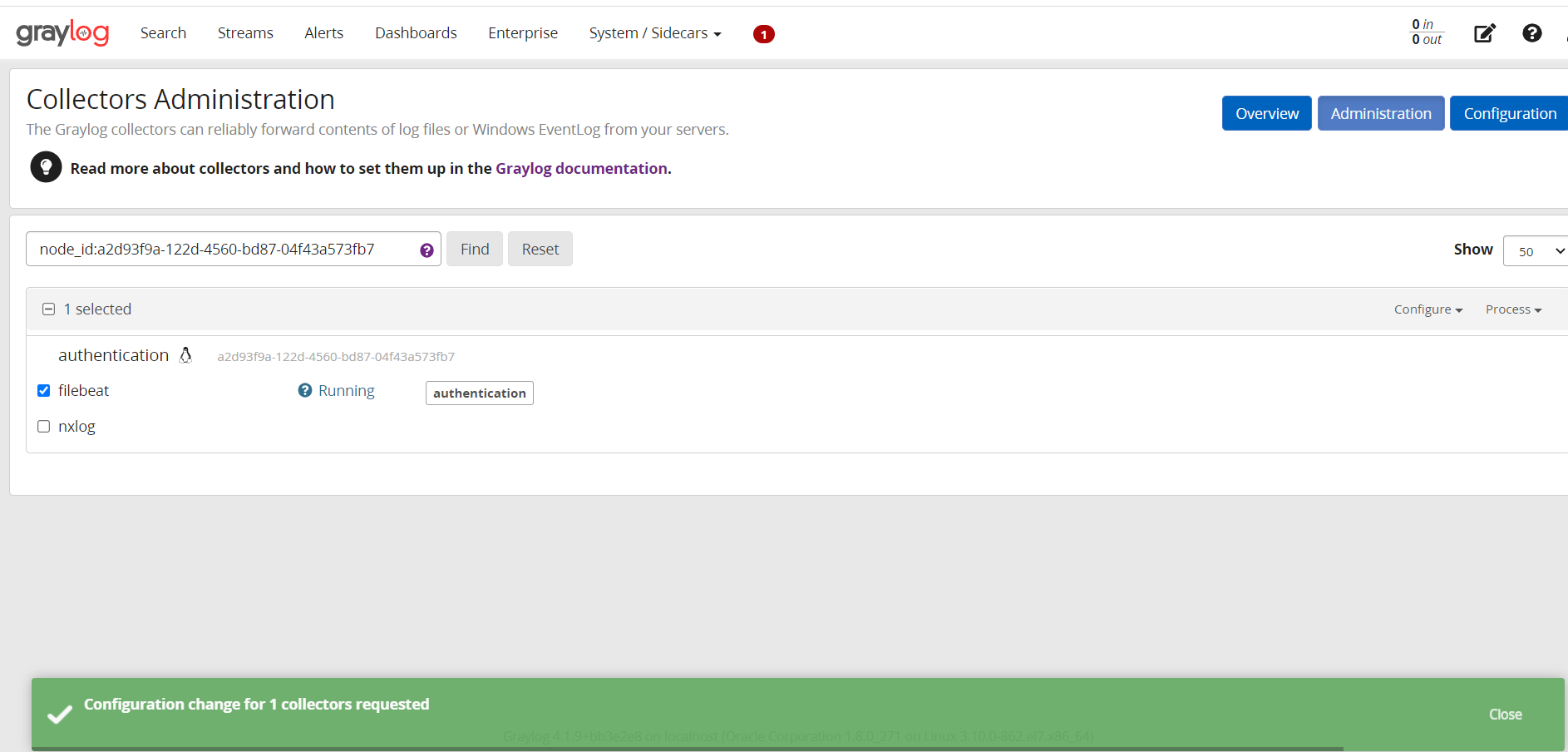Click the Reset button
This screenshot has height=752, width=1568.
pyautogui.click(x=540, y=249)
